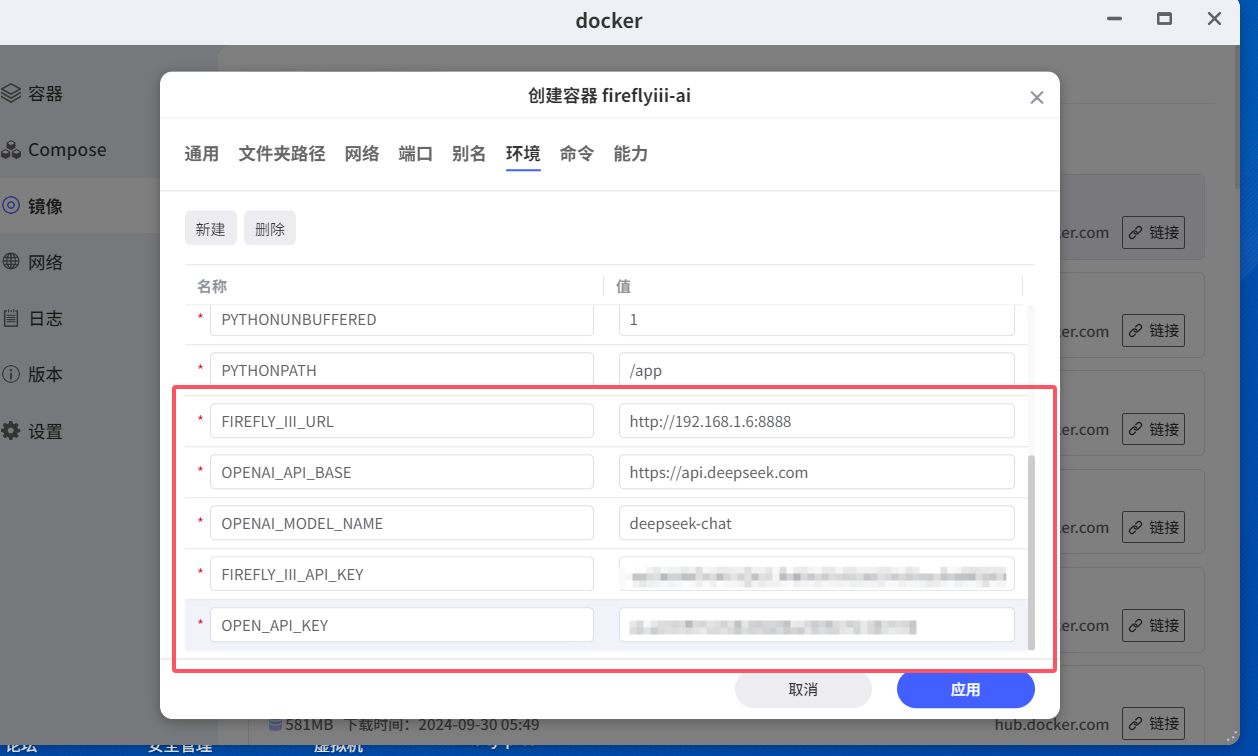Switch to the 通用 tab
The width and height of the screenshot is (1258, 756).
click(202, 154)
